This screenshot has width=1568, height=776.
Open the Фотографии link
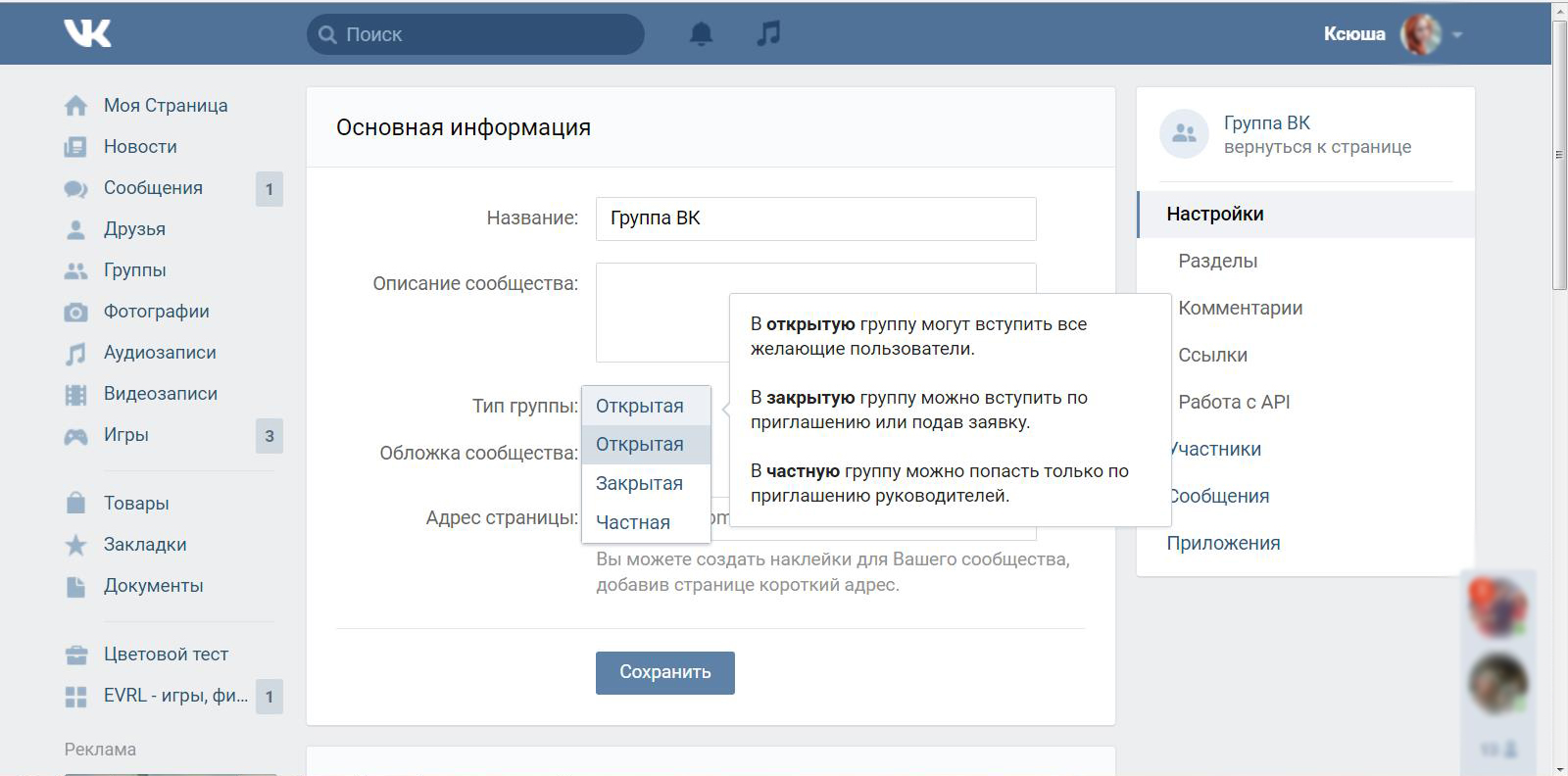[x=157, y=312]
